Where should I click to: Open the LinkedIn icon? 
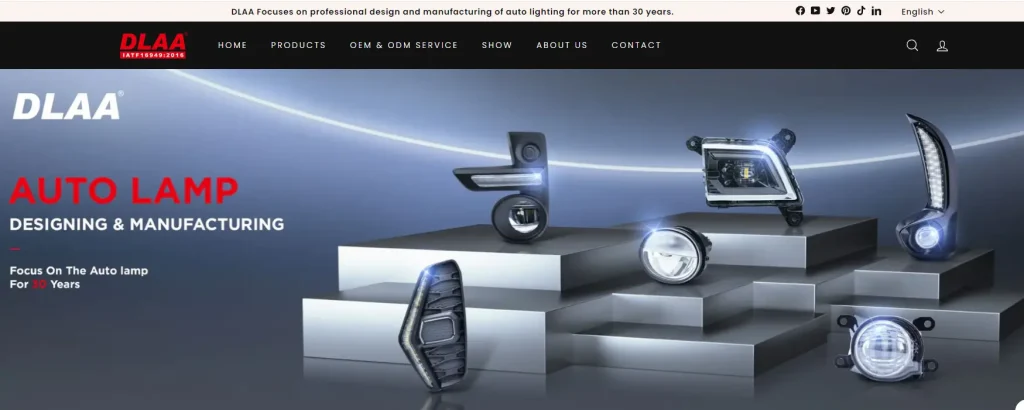[876, 10]
